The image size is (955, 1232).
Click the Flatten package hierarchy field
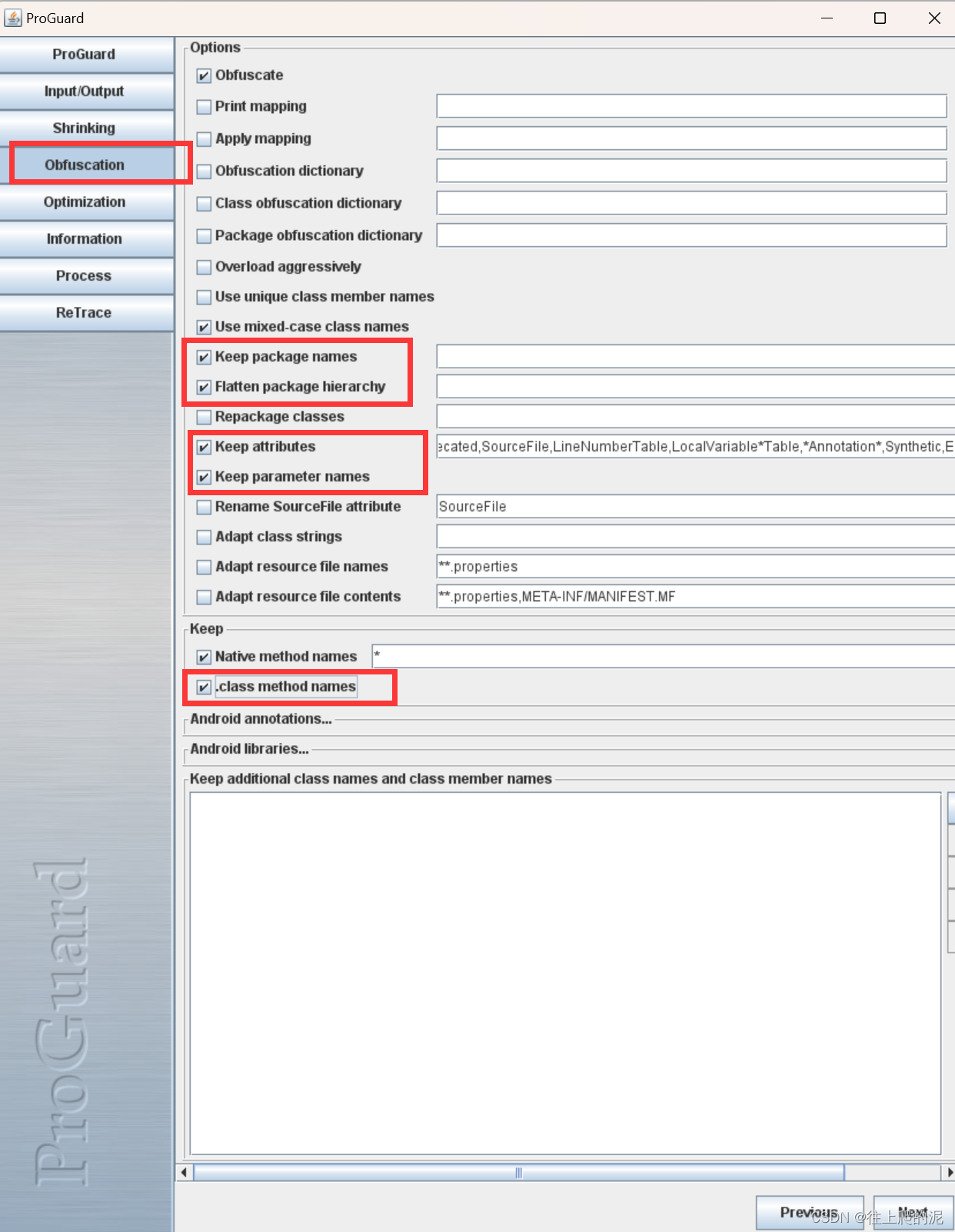coord(696,386)
